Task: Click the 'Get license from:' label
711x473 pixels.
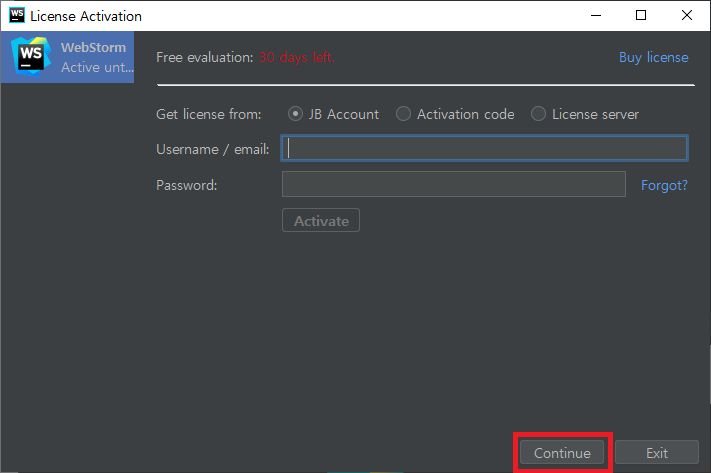Action: coord(209,114)
